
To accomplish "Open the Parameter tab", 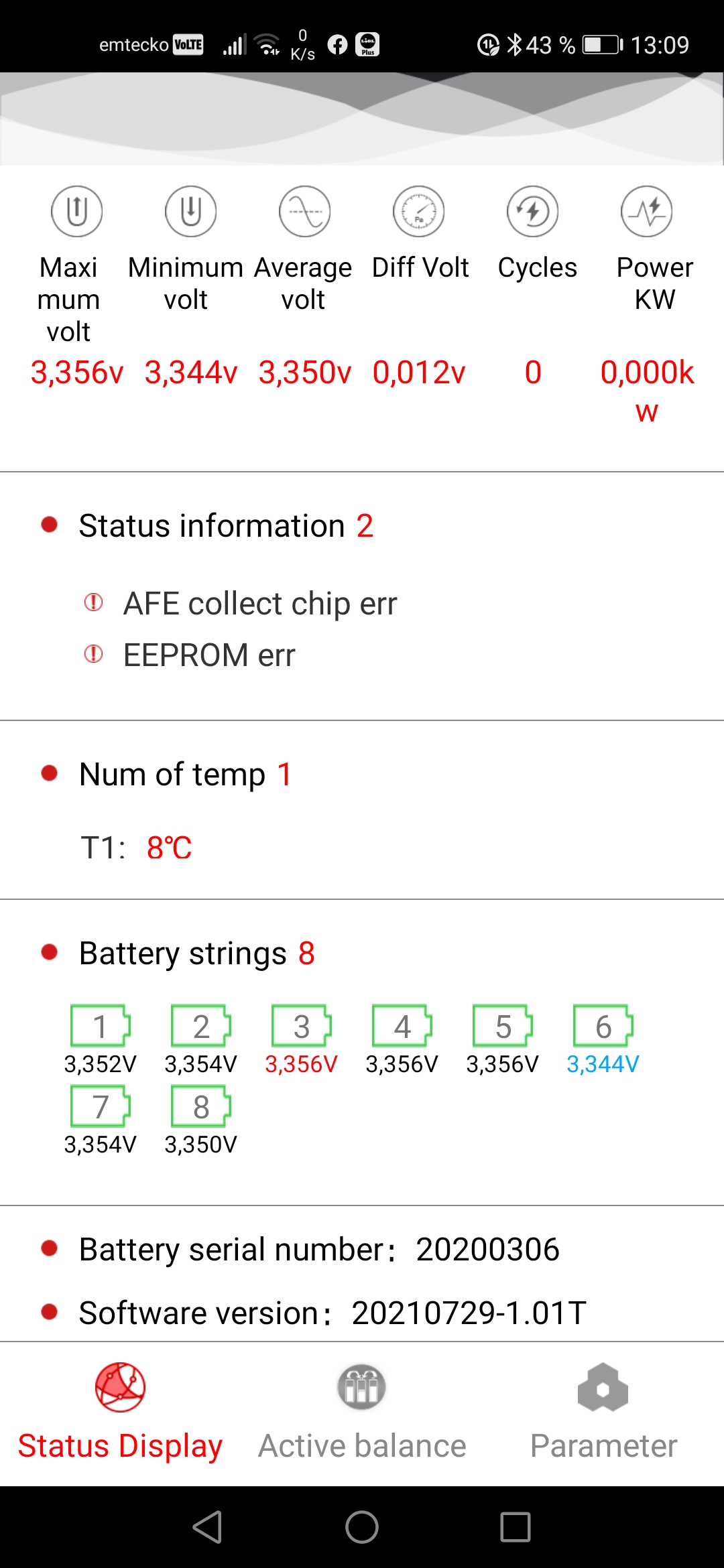I will click(x=603, y=1413).
